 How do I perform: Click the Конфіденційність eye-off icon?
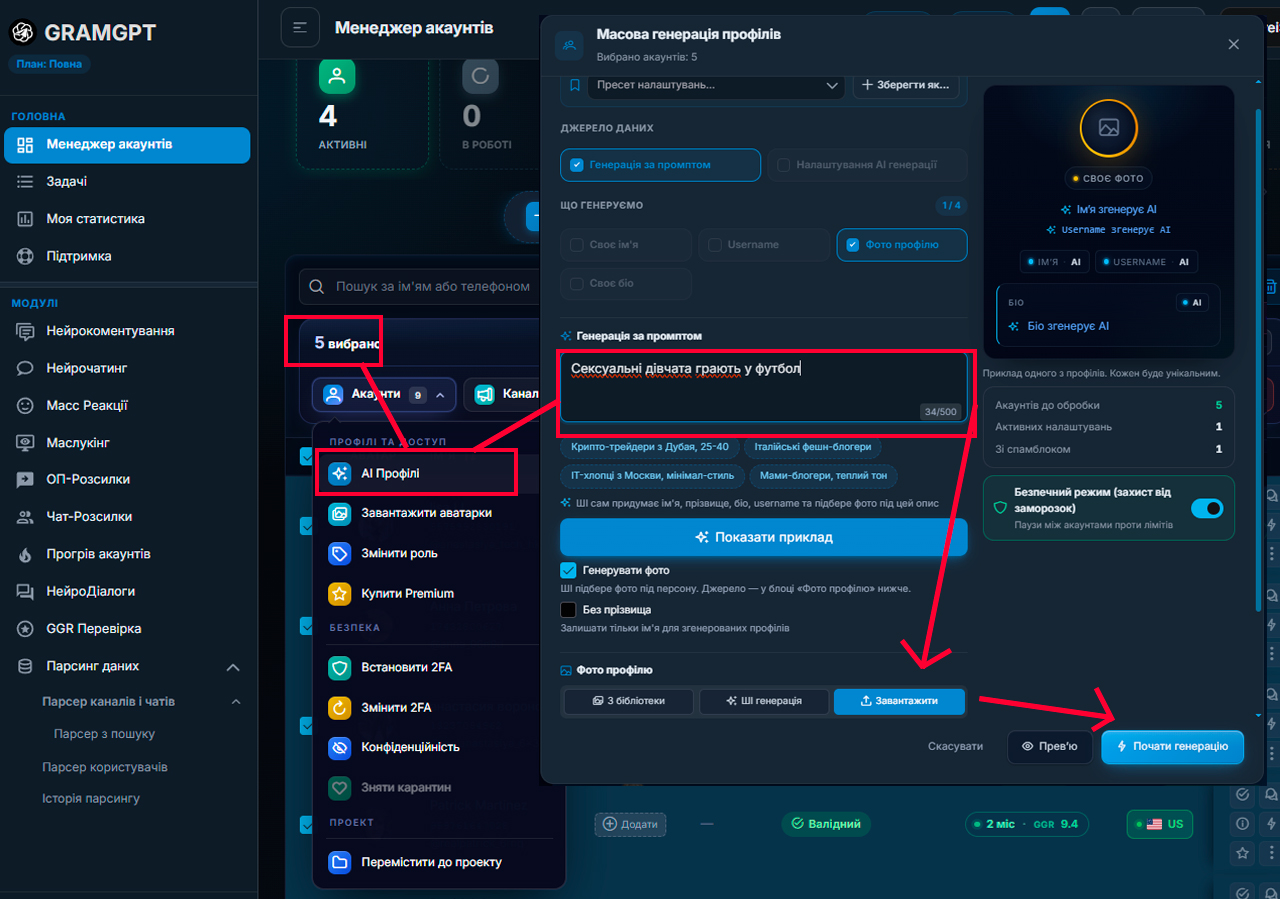pos(340,747)
